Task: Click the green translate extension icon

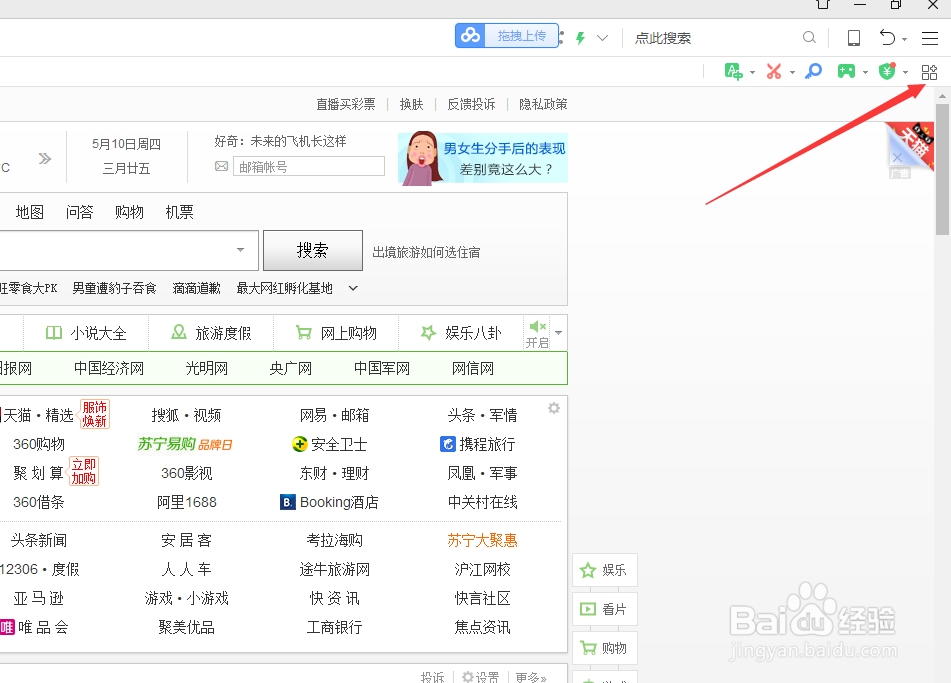Action: click(733, 72)
